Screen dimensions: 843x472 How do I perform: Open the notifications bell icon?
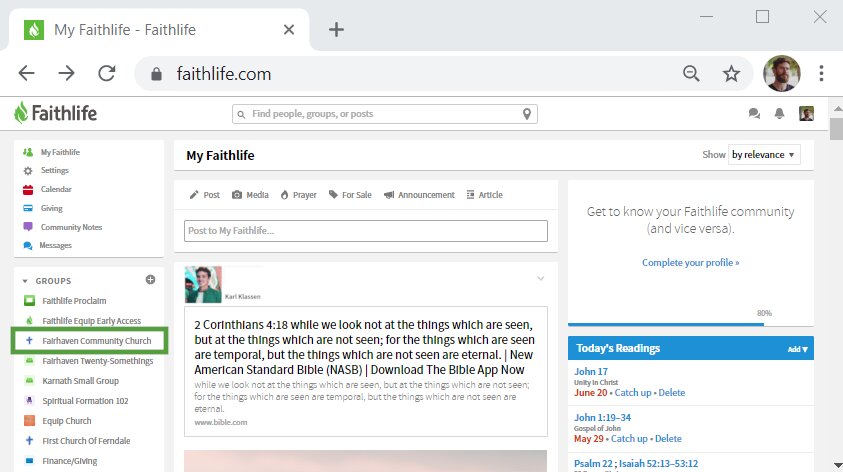[779, 113]
